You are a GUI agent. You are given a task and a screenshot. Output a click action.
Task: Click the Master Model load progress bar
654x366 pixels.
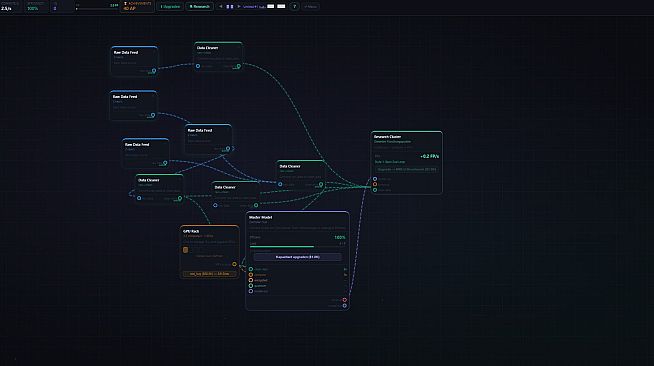tap(297, 247)
